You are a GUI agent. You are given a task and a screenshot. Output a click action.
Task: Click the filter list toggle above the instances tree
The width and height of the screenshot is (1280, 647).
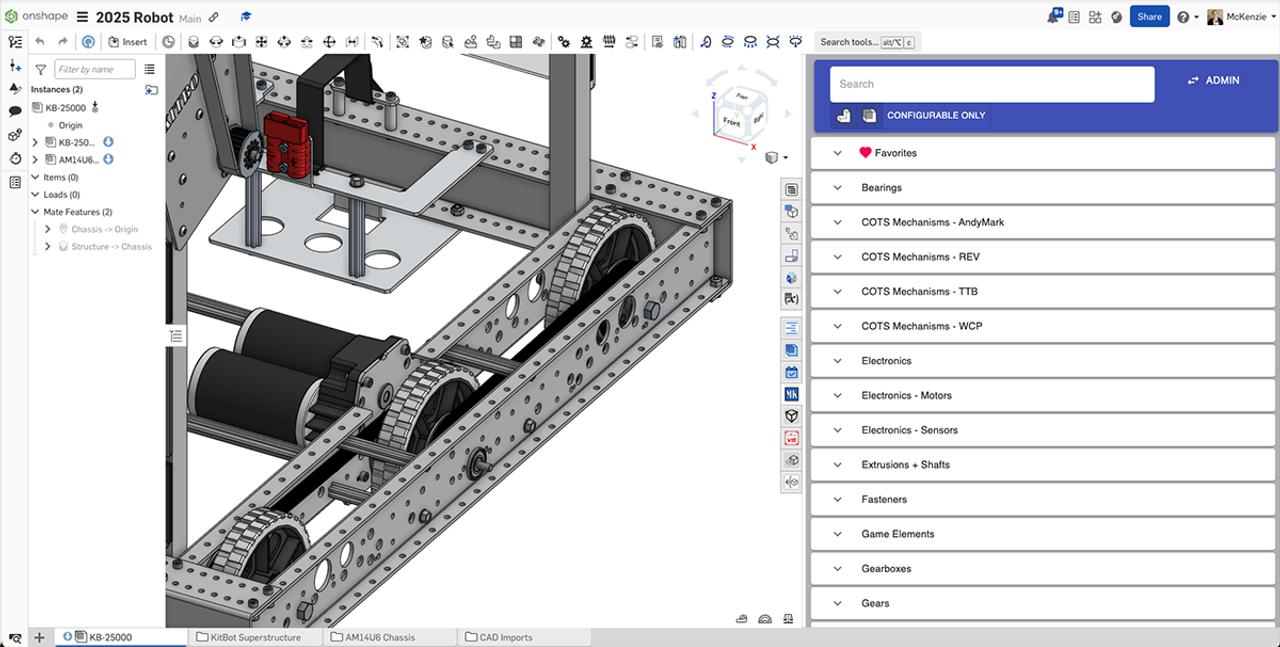(x=150, y=69)
